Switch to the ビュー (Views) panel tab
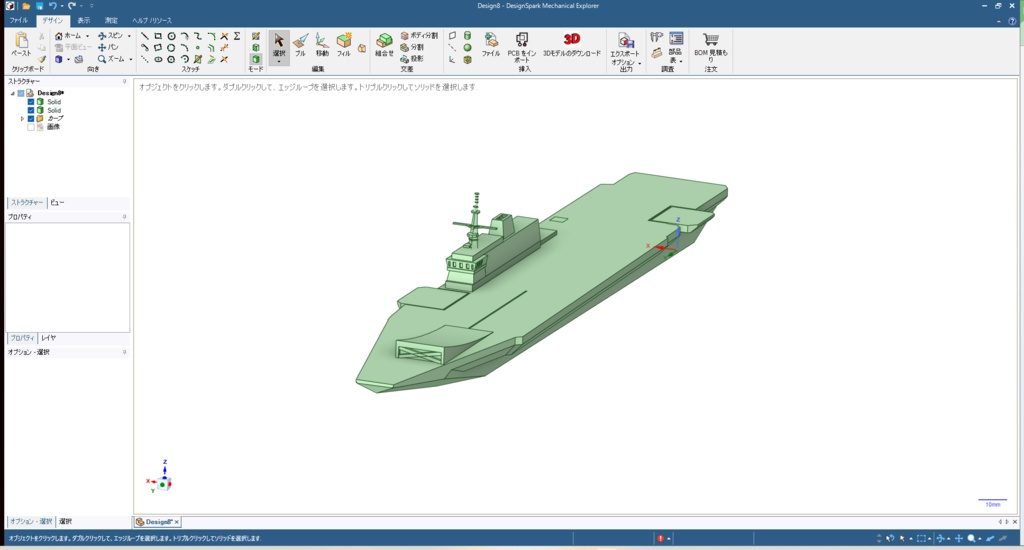The height and width of the screenshot is (550, 1024). [57, 202]
